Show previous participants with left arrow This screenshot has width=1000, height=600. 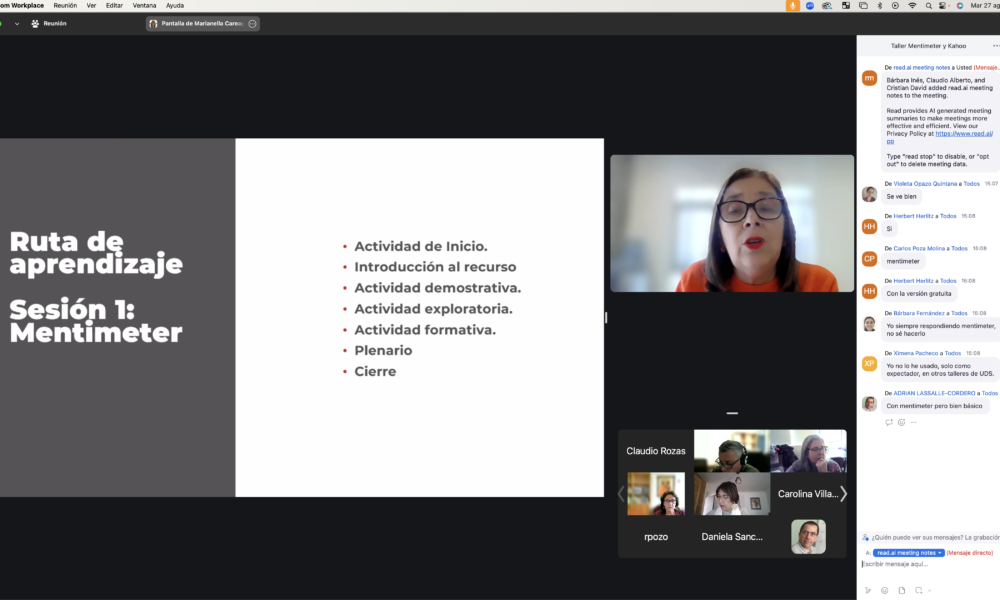621,494
